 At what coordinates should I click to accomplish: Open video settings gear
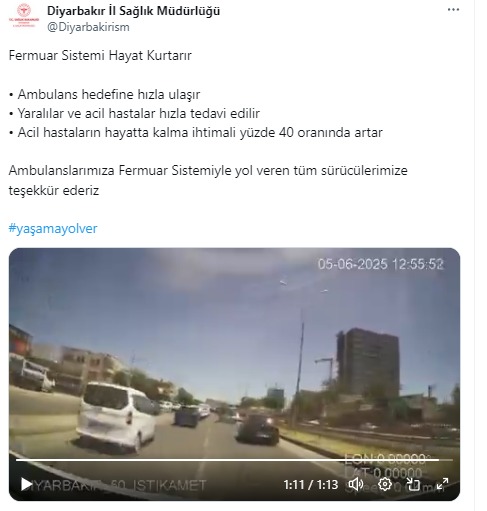pos(385,484)
